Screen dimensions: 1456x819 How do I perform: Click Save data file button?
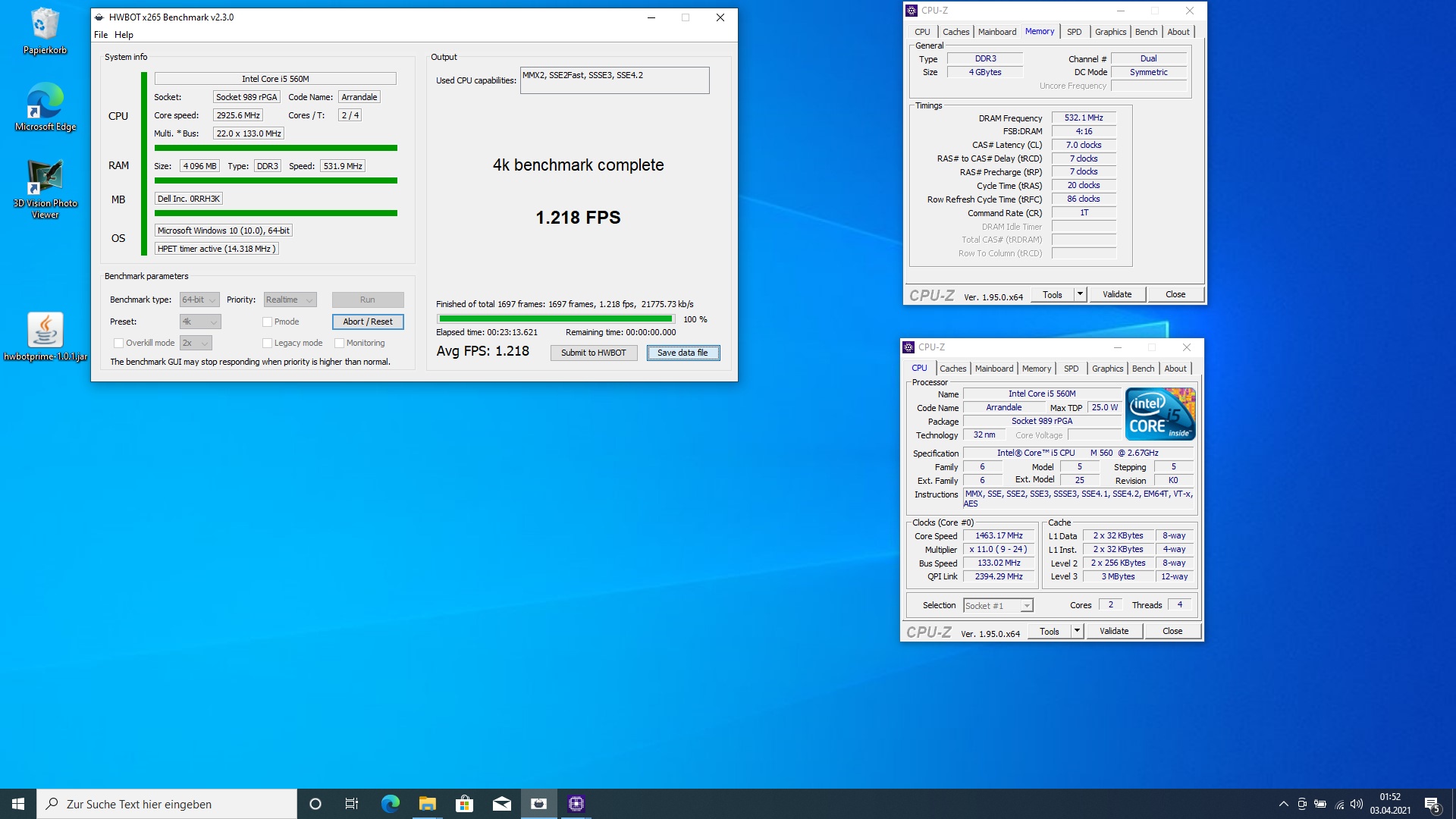coord(682,353)
